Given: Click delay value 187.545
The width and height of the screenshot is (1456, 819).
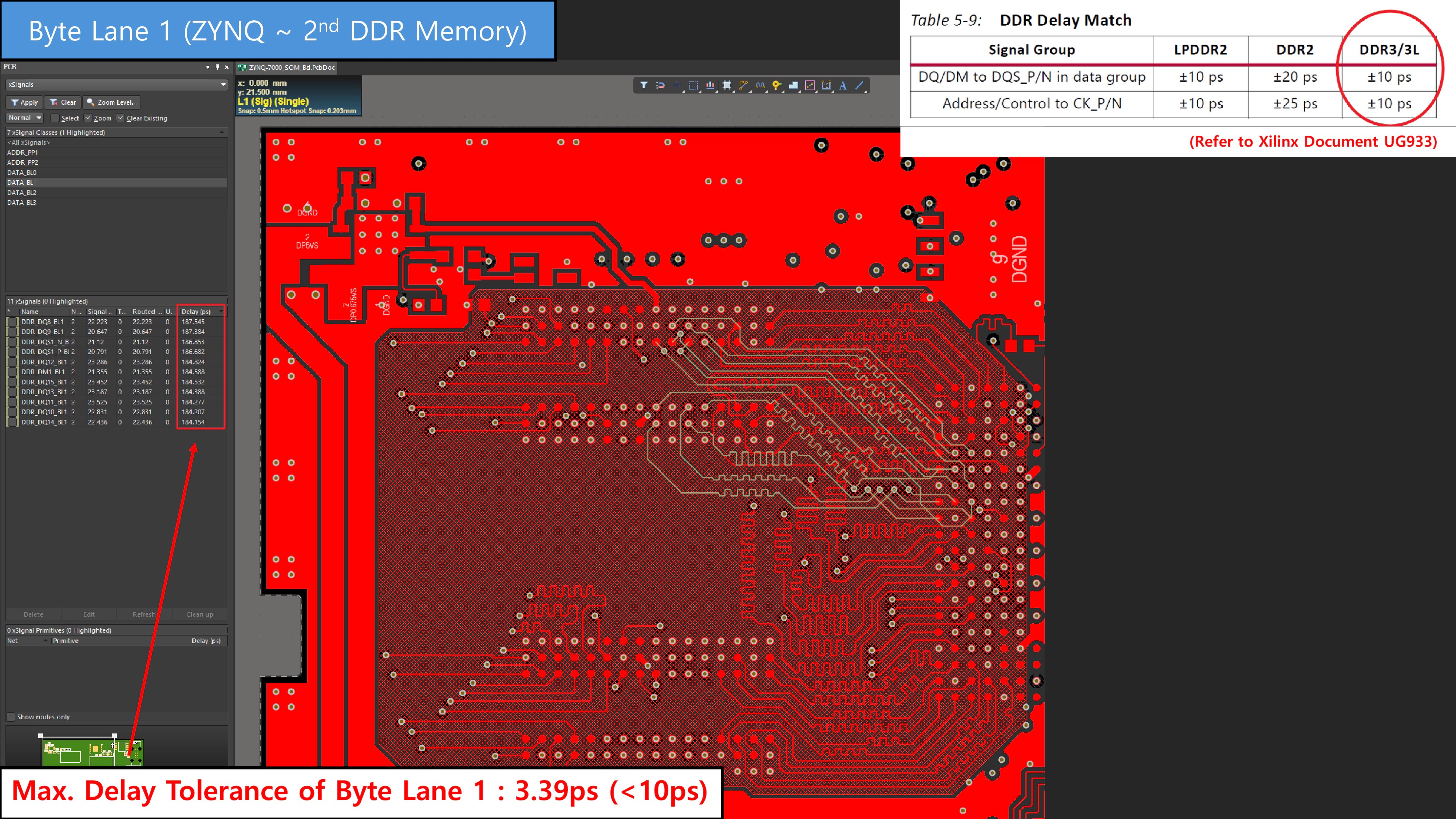Looking at the screenshot, I should 193,322.
